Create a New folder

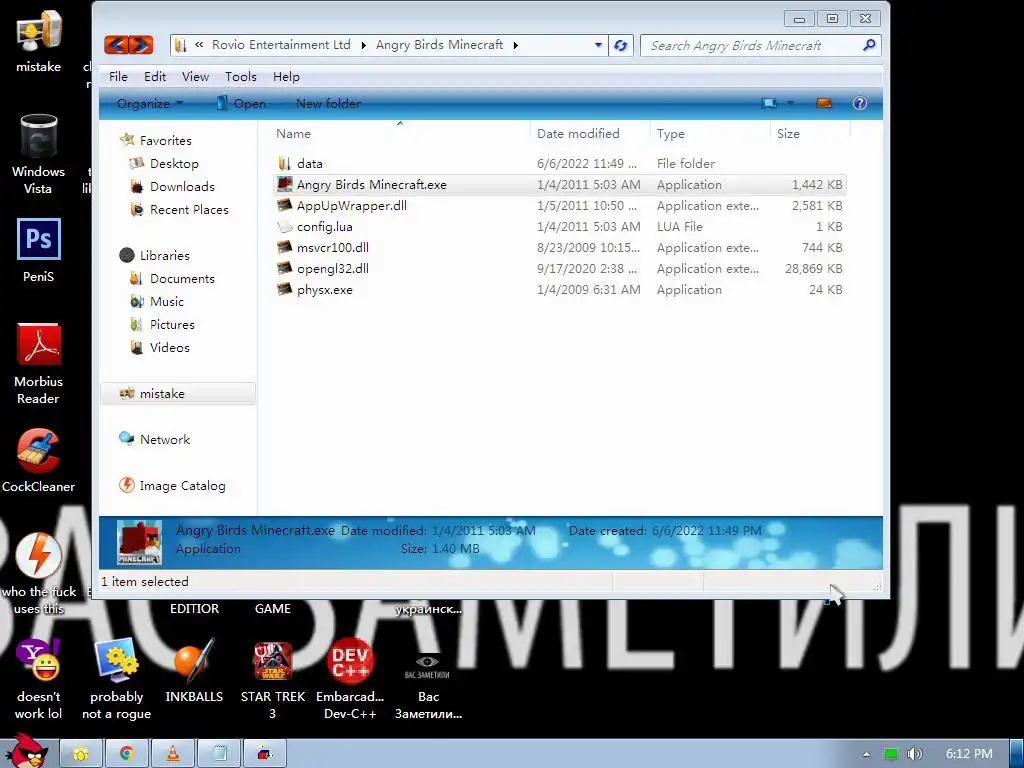coord(328,103)
